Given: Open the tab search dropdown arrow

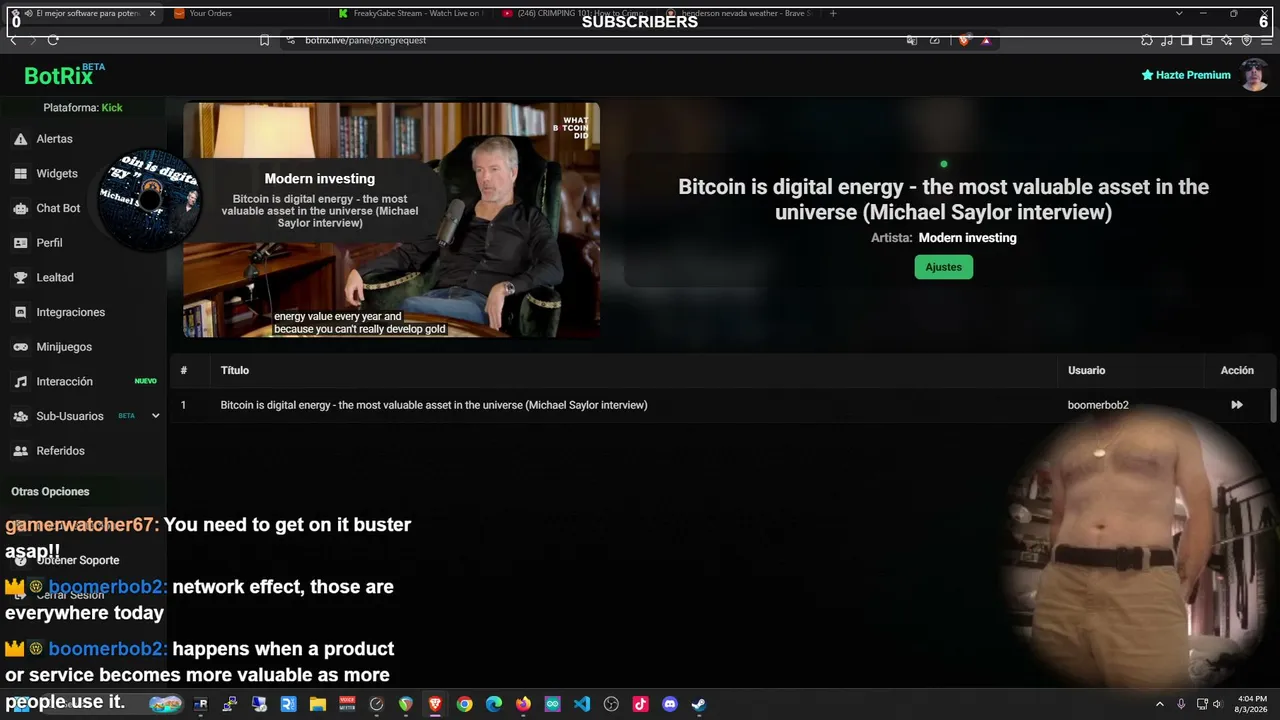Looking at the screenshot, I should [x=1179, y=14].
